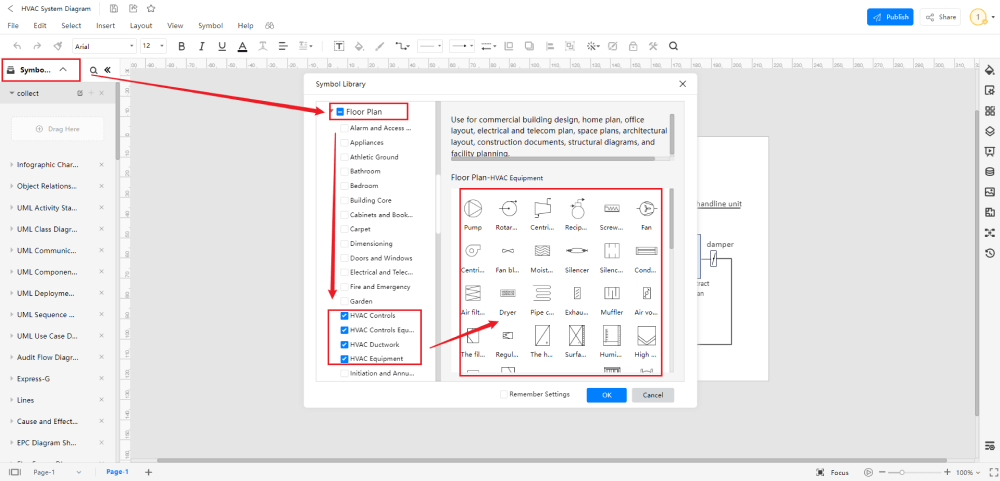Open the font color tool
Viewport: 1000px width, 481px height.
(242, 46)
